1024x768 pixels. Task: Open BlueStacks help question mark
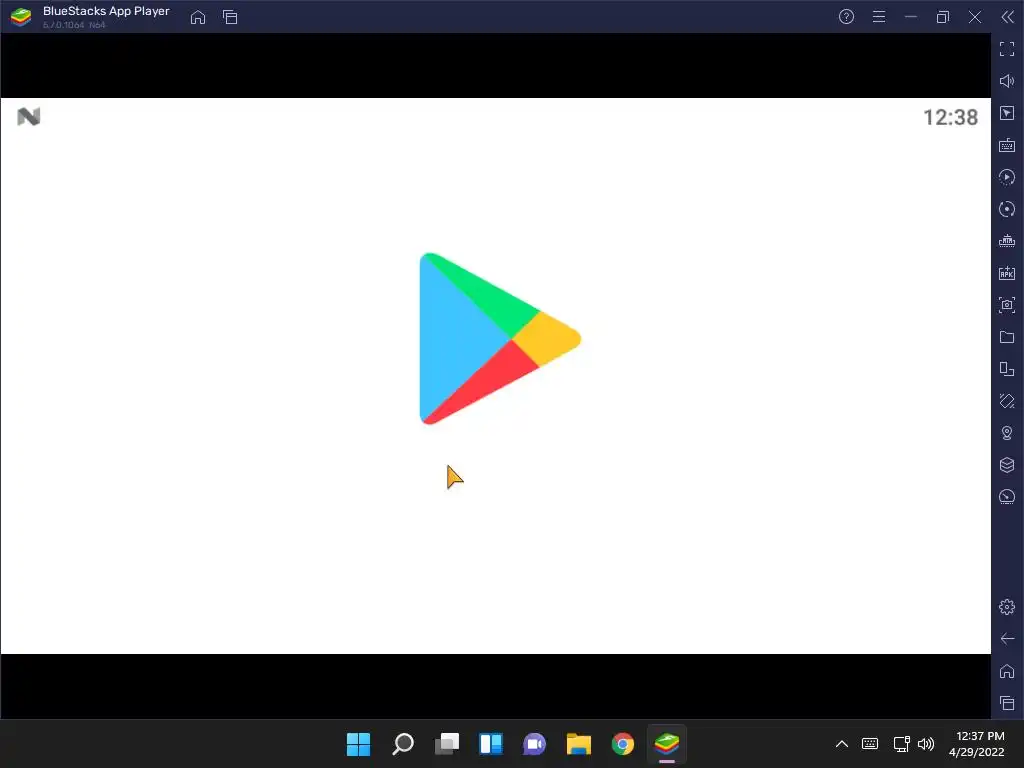pos(846,17)
